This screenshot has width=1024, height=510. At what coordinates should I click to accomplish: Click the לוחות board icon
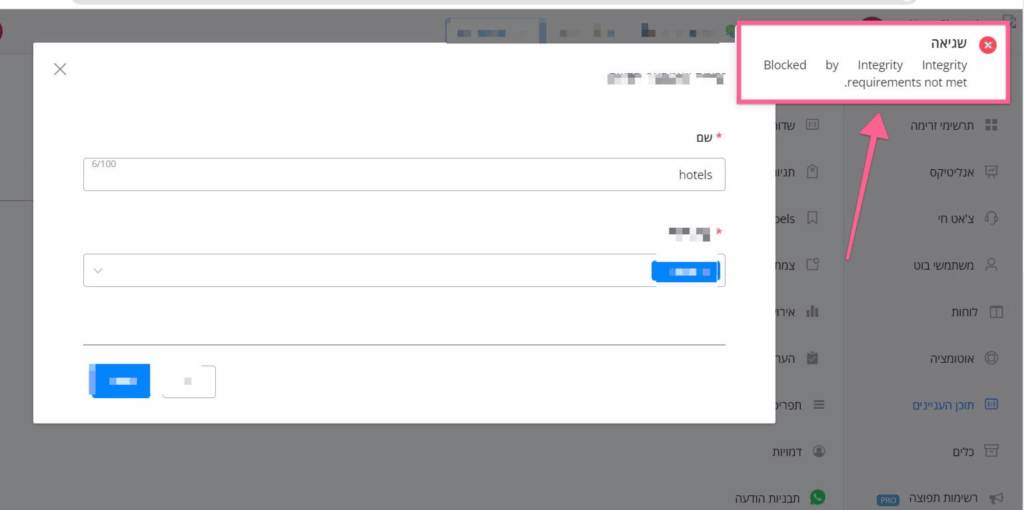(x=995, y=312)
